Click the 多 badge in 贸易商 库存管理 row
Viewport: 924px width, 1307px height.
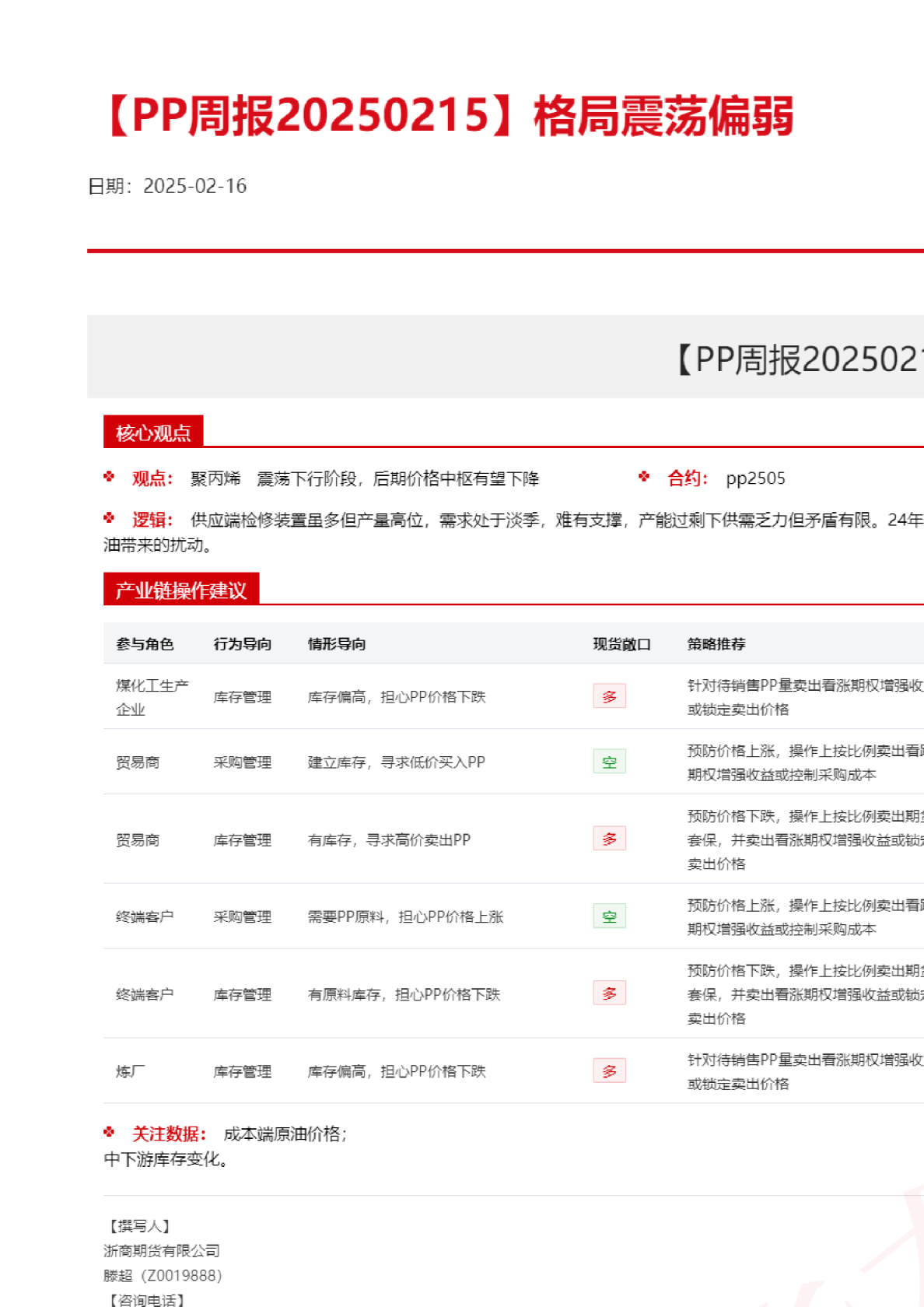coord(609,839)
